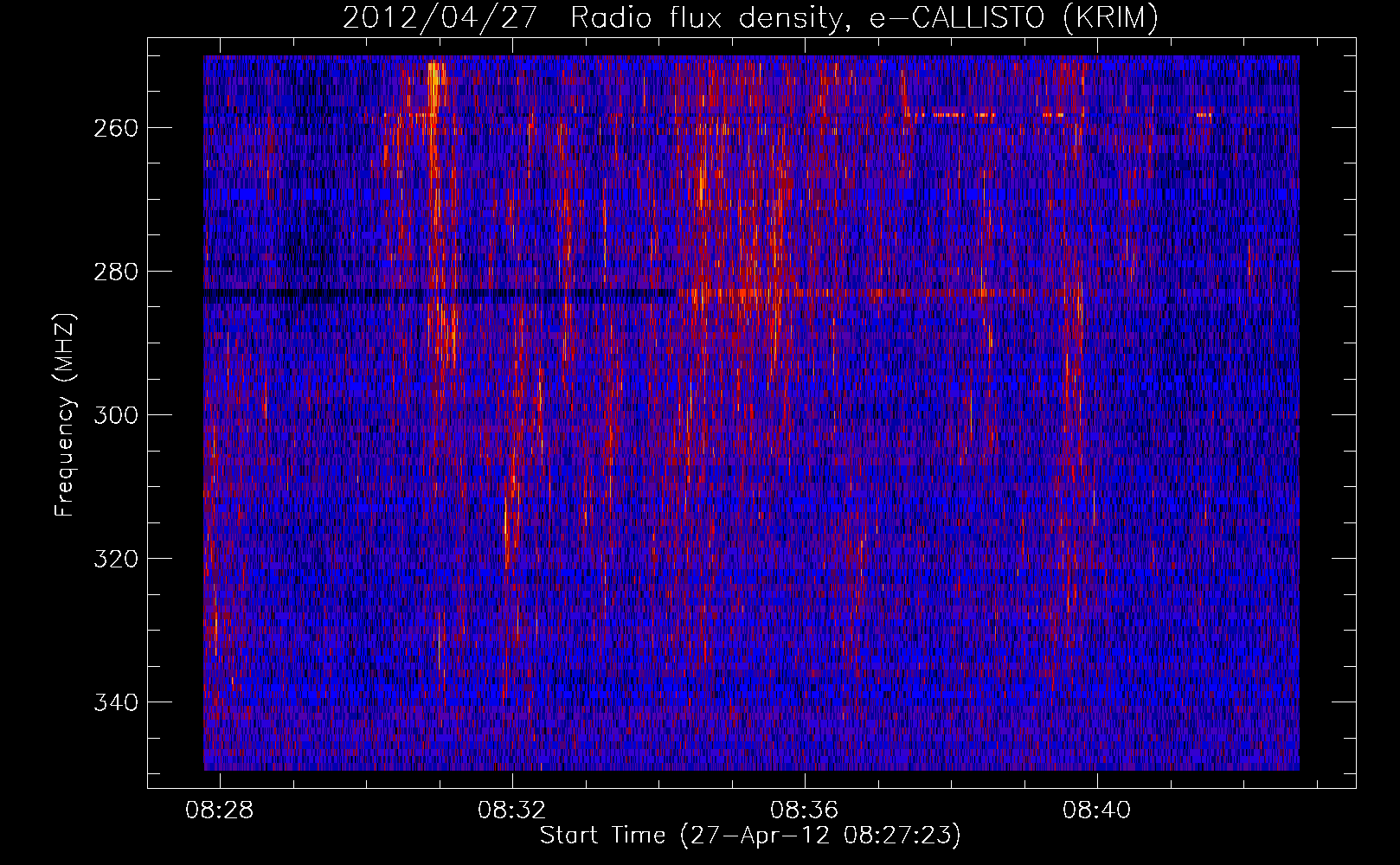The image size is (1400, 865).
Task: Click the 08:36 time tick label
Action: [805, 811]
